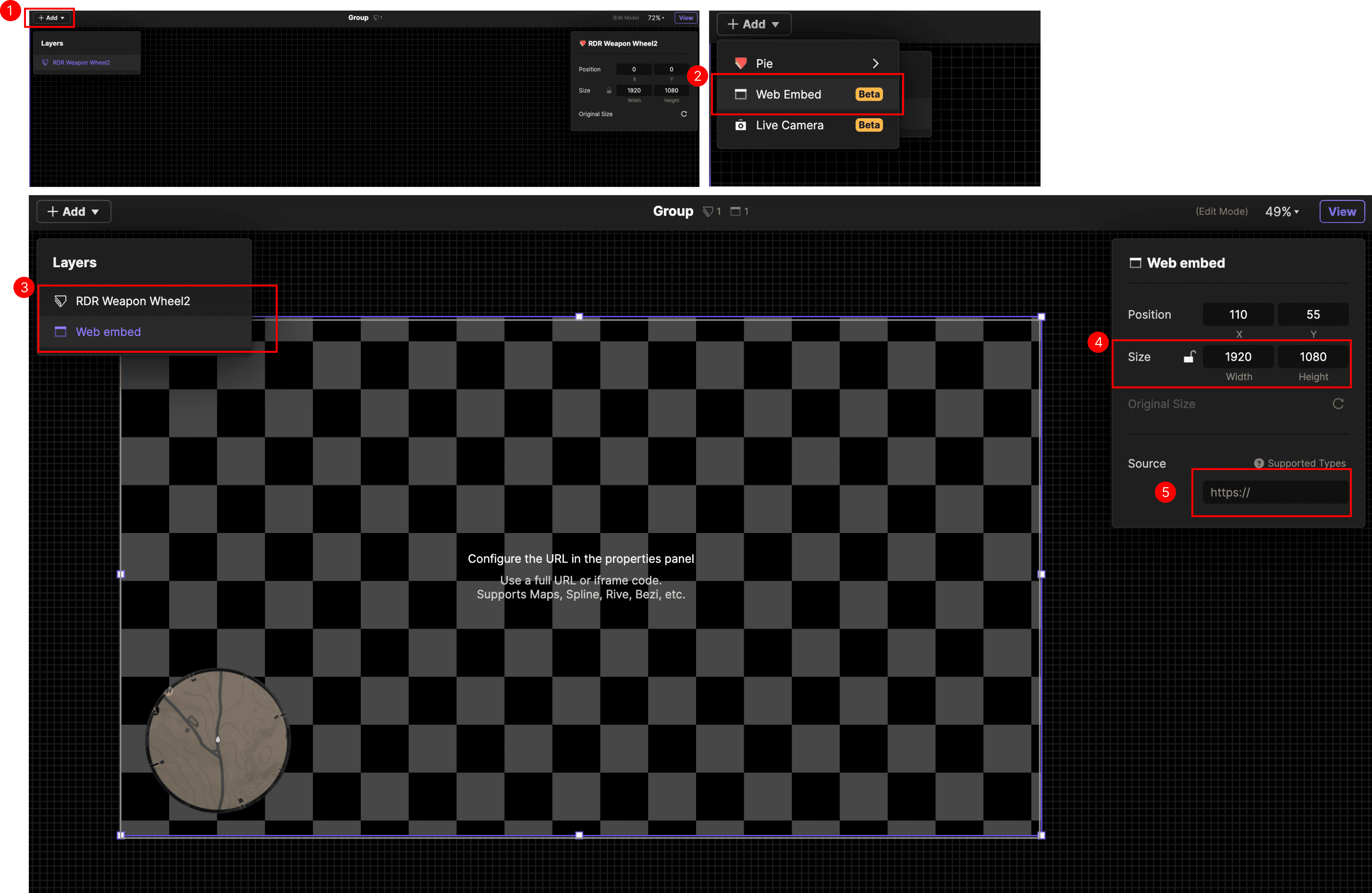This screenshot has width=1372, height=893.
Task: Click the Source https:// URL field
Action: (1274, 492)
